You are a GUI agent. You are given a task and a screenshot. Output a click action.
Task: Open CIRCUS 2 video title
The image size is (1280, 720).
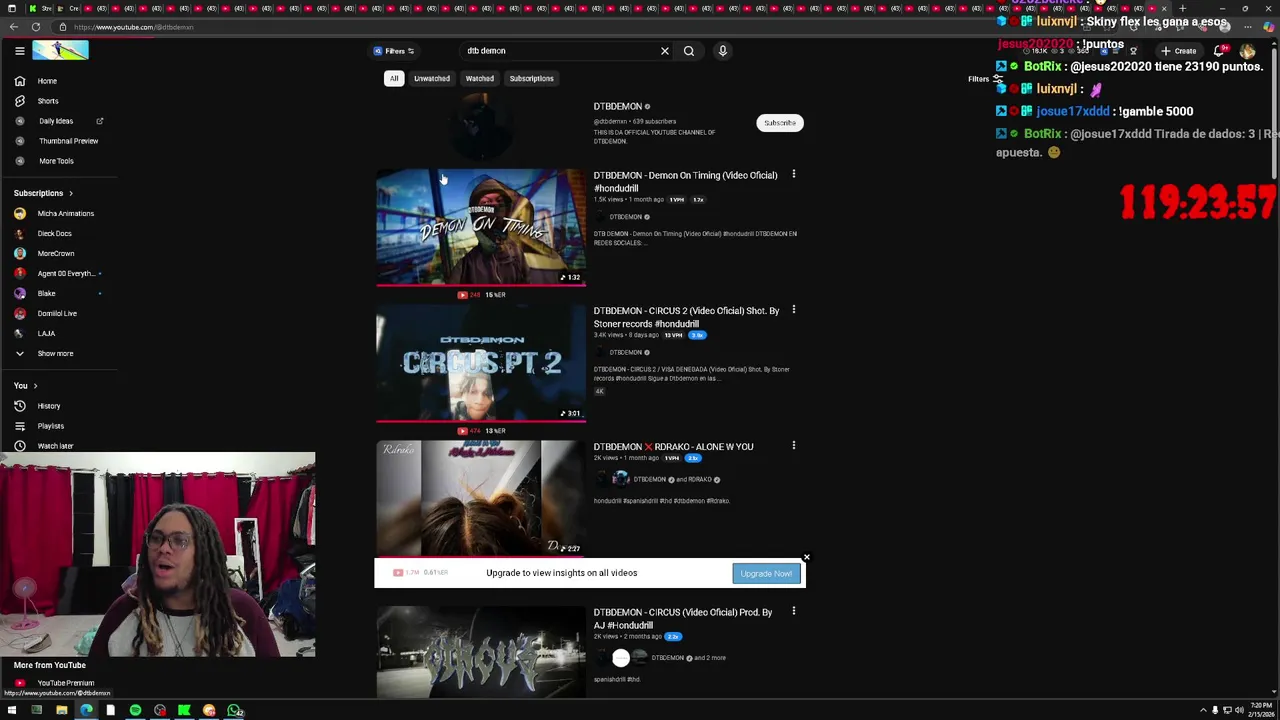686,317
